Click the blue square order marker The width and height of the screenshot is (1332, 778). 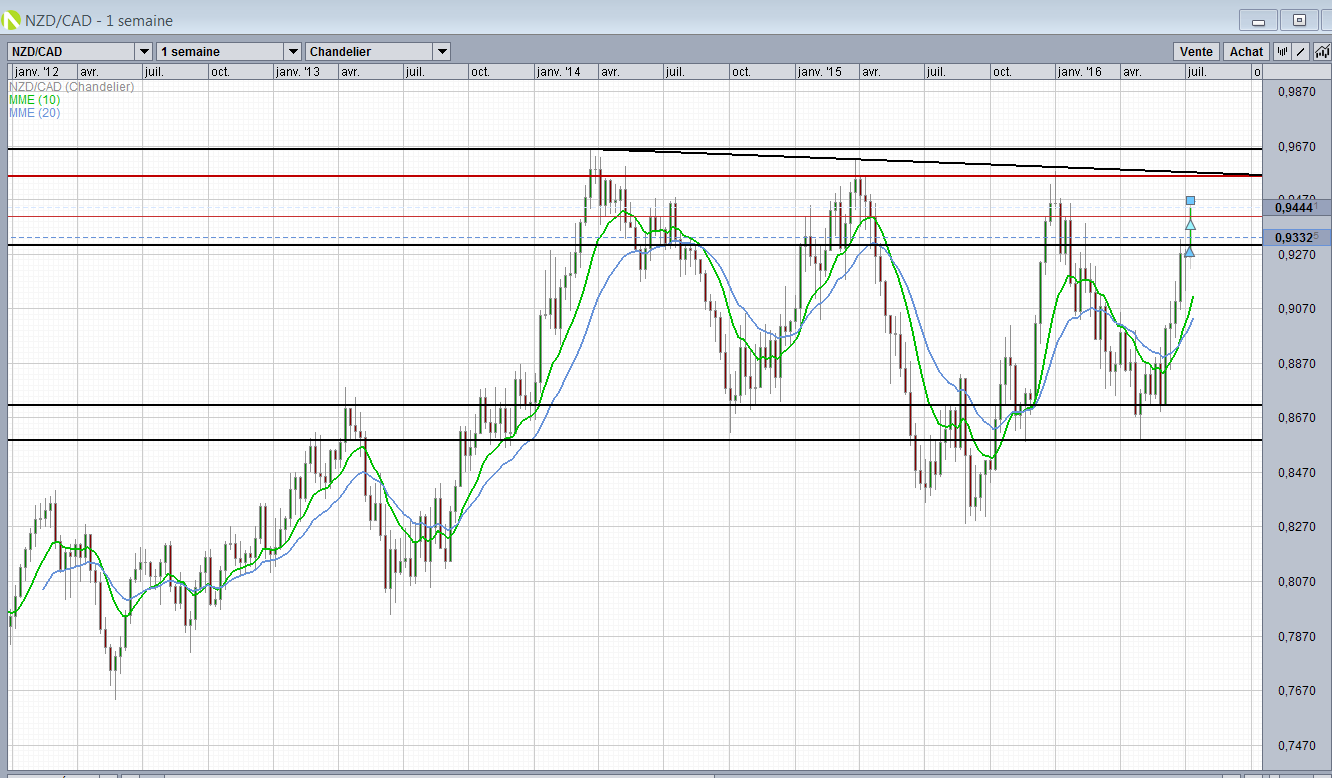1190,200
